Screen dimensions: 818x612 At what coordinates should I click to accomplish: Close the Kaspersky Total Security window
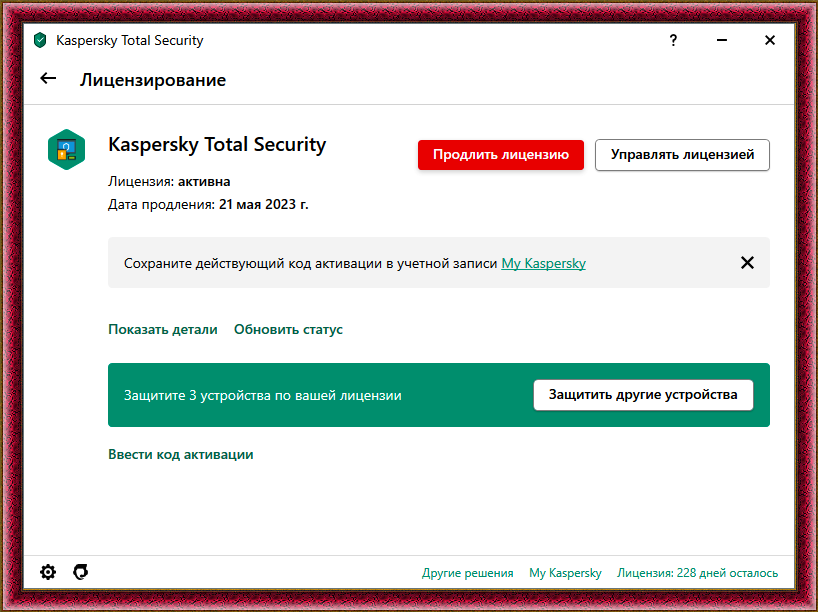(x=769, y=40)
